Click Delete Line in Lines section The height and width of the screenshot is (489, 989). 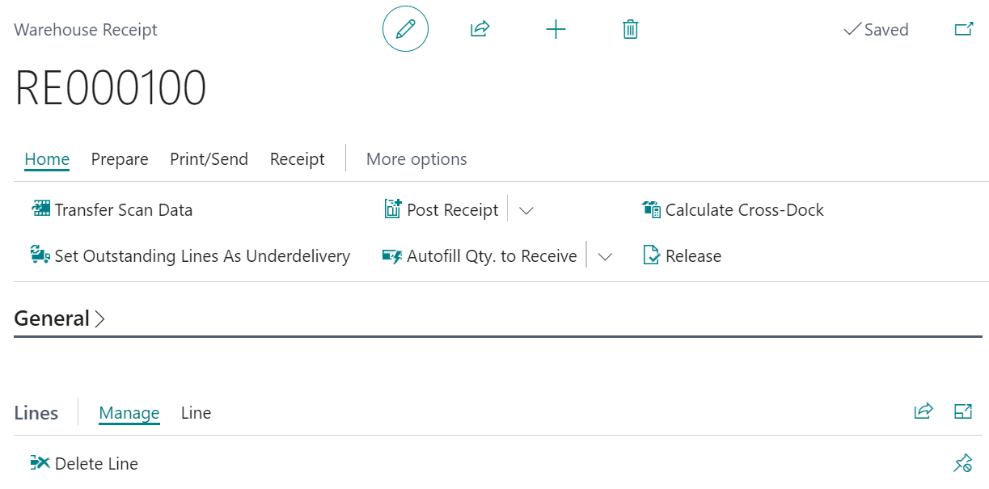[x=85, y=463]
